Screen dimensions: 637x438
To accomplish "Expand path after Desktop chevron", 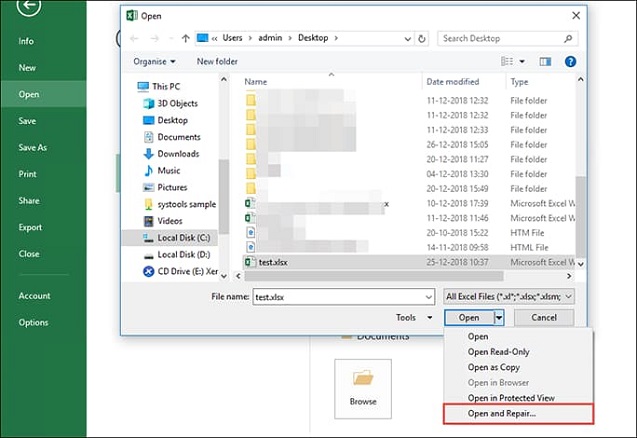I will (336, 38).
